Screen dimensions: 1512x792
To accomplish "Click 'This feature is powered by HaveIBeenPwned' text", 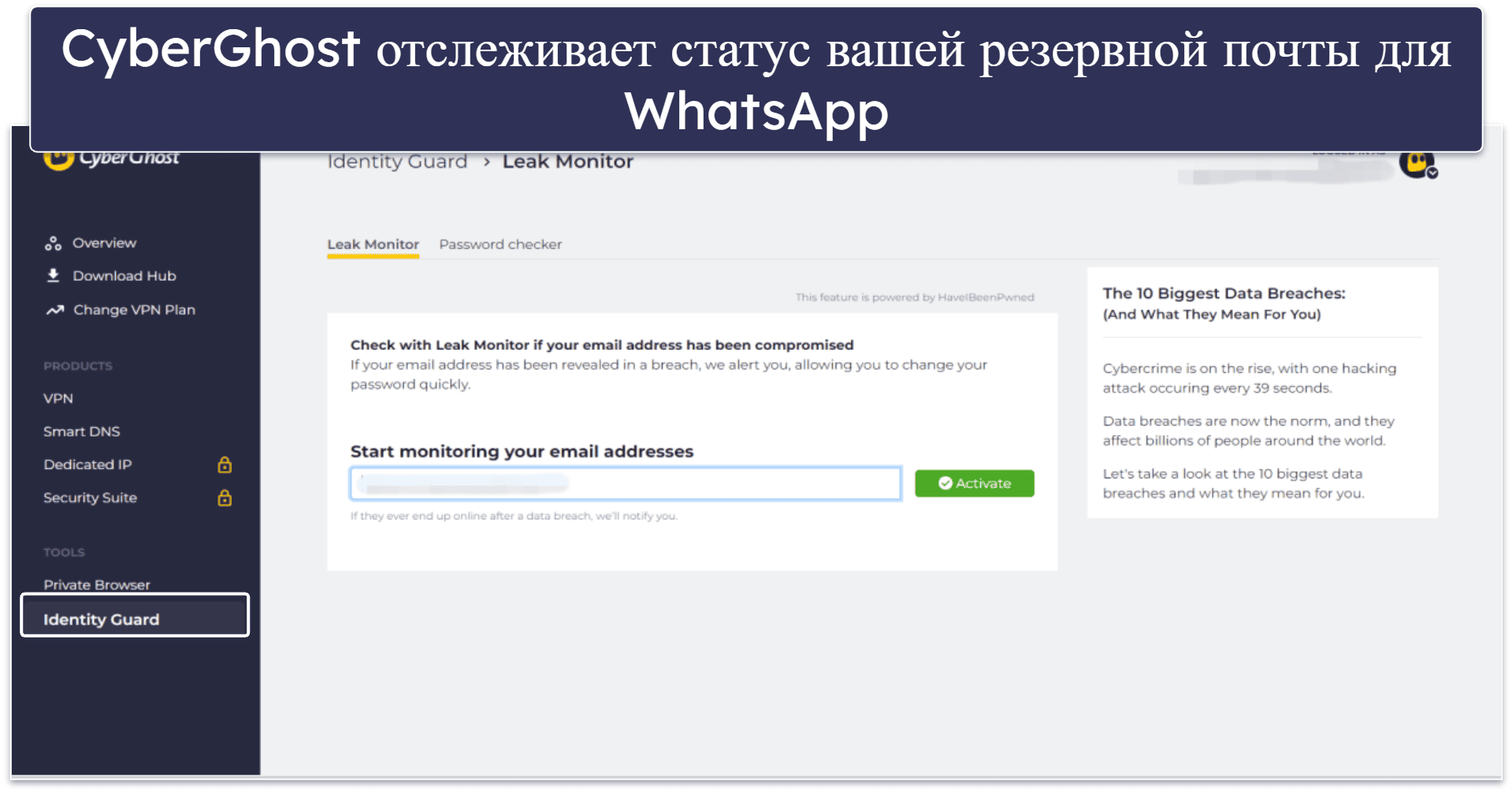I will point(914,297).
